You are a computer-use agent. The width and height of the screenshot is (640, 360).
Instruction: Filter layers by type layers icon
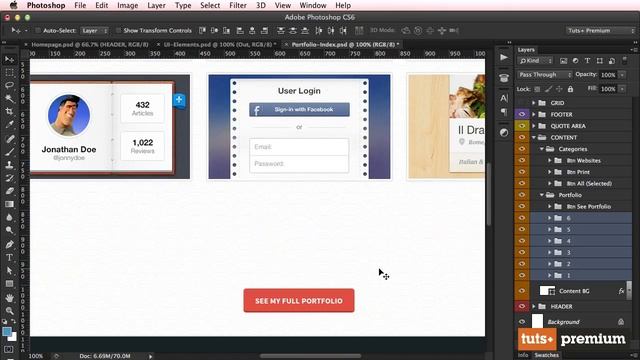(x=587, y=61)
